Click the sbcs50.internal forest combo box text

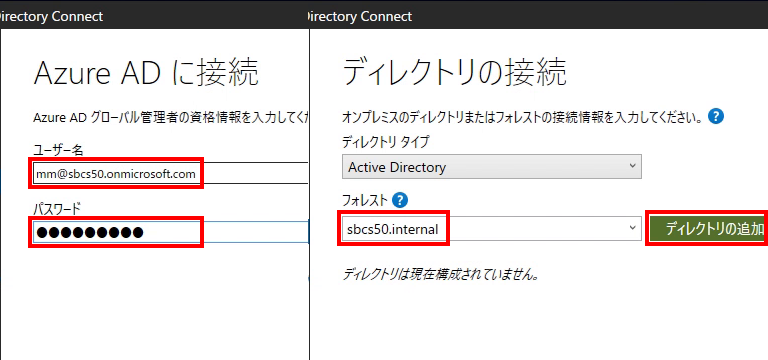[x=393, y=229]
